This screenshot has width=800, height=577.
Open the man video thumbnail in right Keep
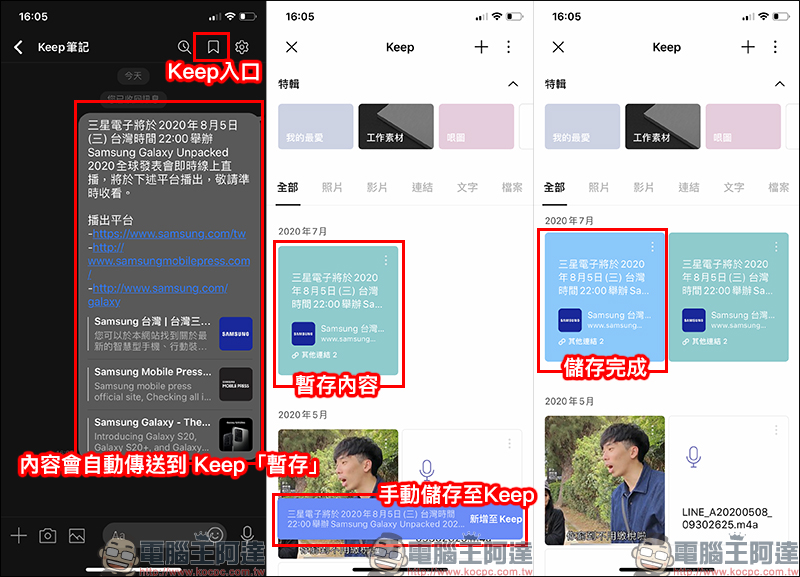pos(605,481)
